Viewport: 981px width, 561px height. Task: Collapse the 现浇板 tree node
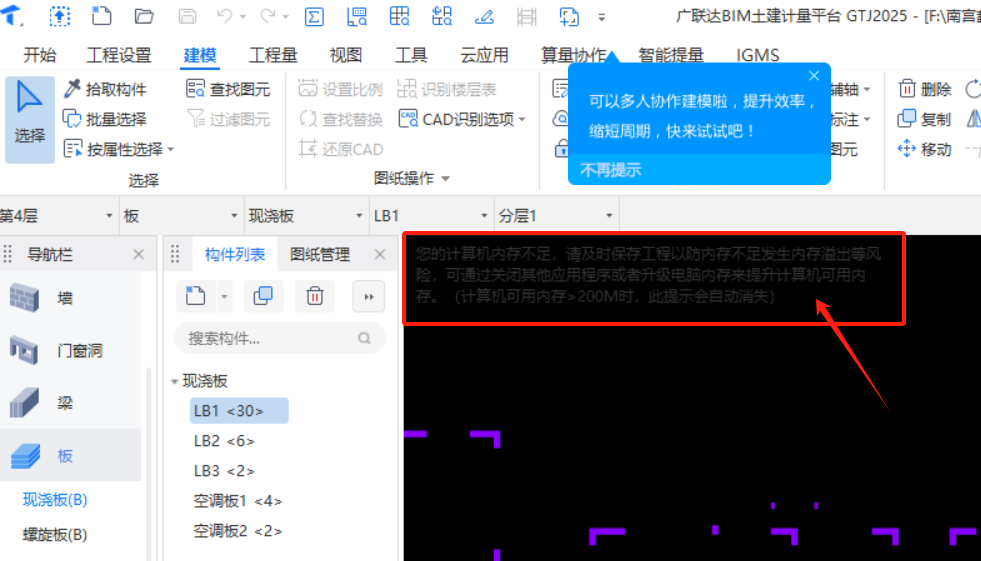pos(175,381)
